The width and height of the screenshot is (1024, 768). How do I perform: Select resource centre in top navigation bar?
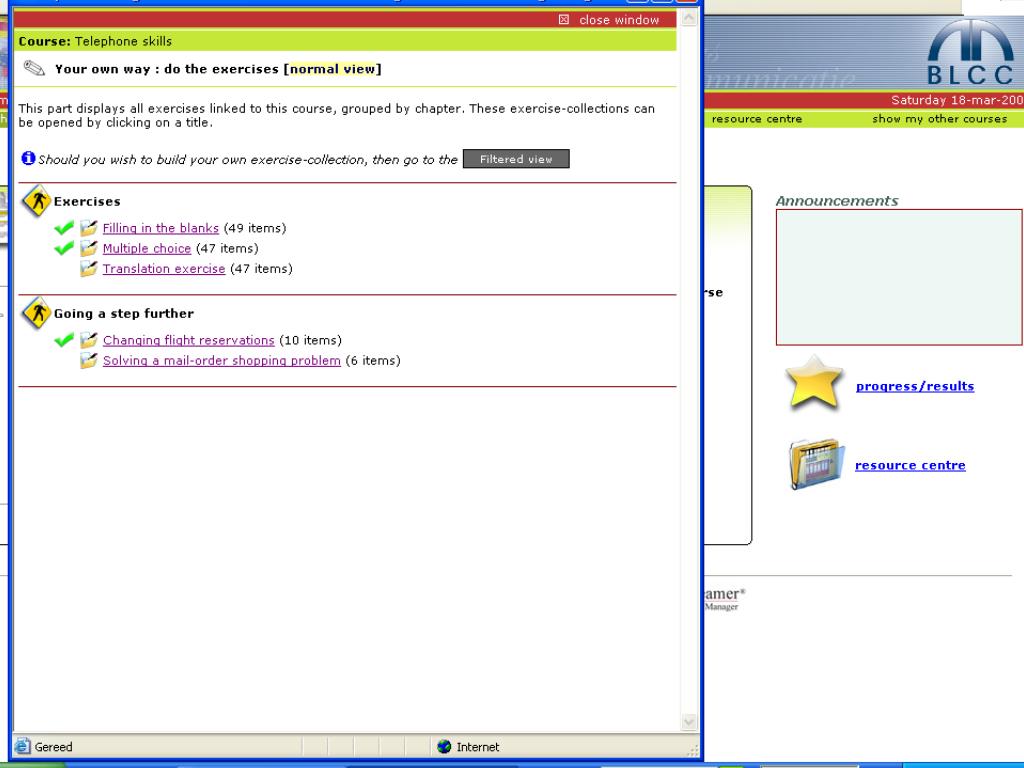tap(756, 119)
